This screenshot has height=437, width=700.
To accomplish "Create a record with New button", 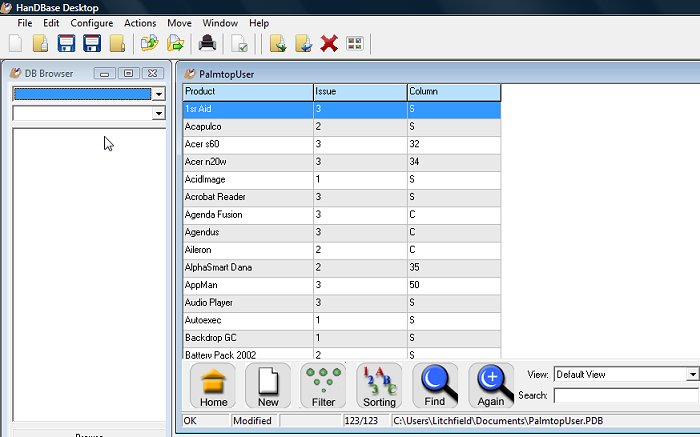I will [268, 386].
